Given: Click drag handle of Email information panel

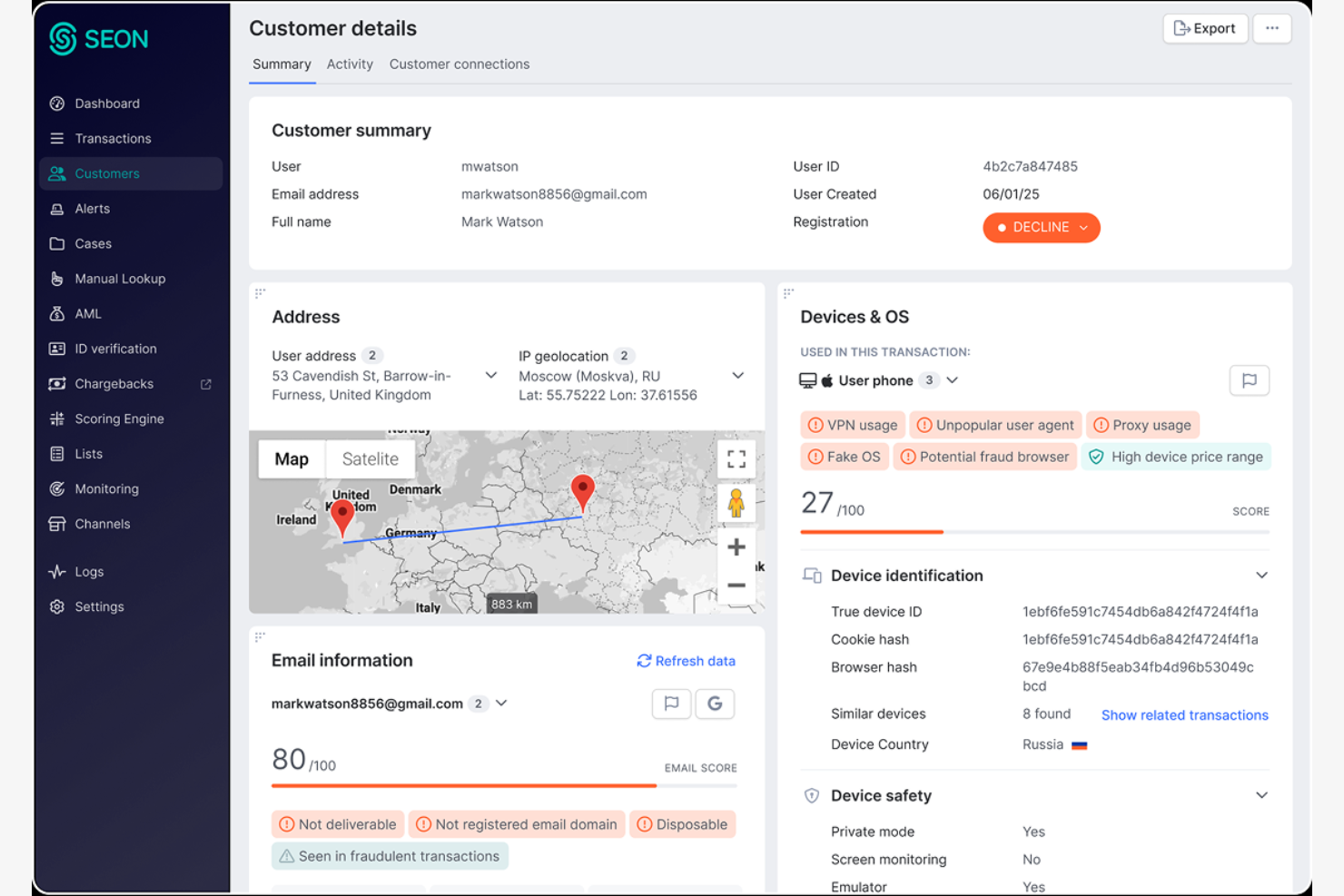Looking at the screenshot, I should tap(260, 637).
